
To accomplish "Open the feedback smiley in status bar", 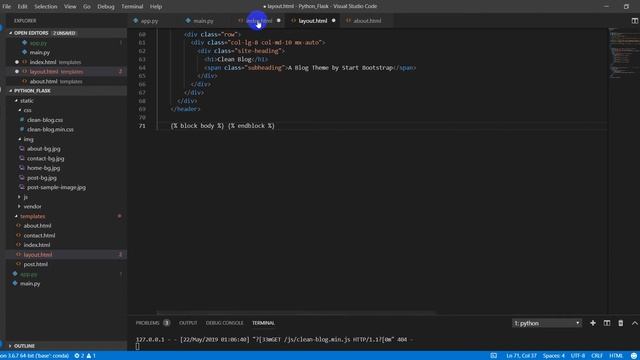I will [633, 356].
